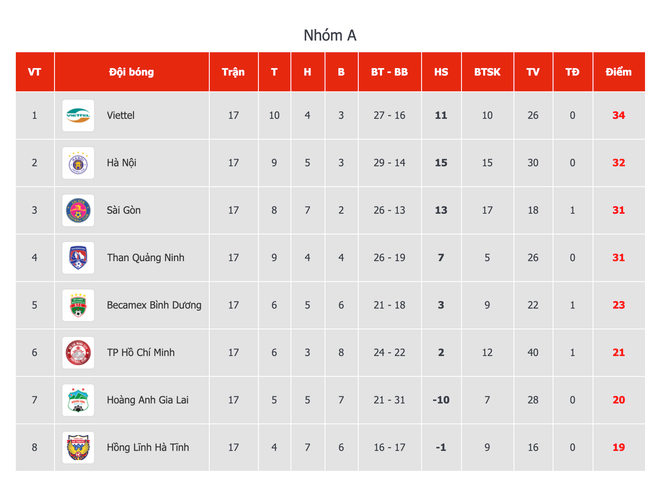Click the Nhóm A group title
This screenshot has width=660, height=489.
tap(330, 36)
